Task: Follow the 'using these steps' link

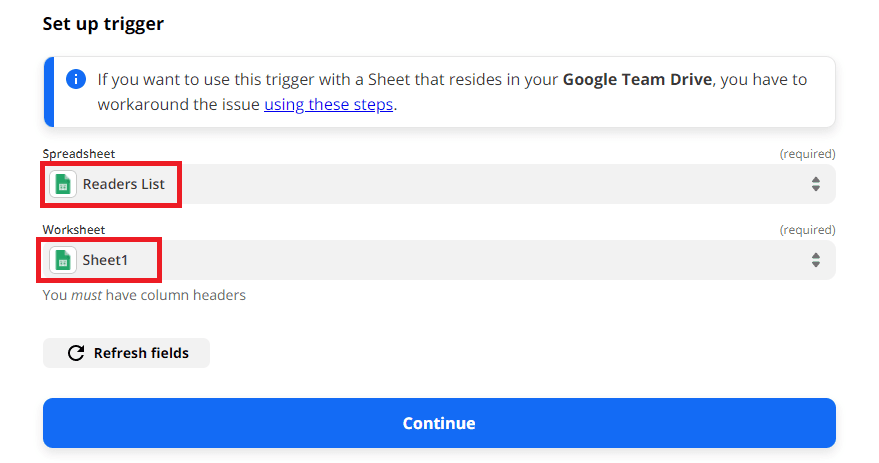Action: [329, 104]
